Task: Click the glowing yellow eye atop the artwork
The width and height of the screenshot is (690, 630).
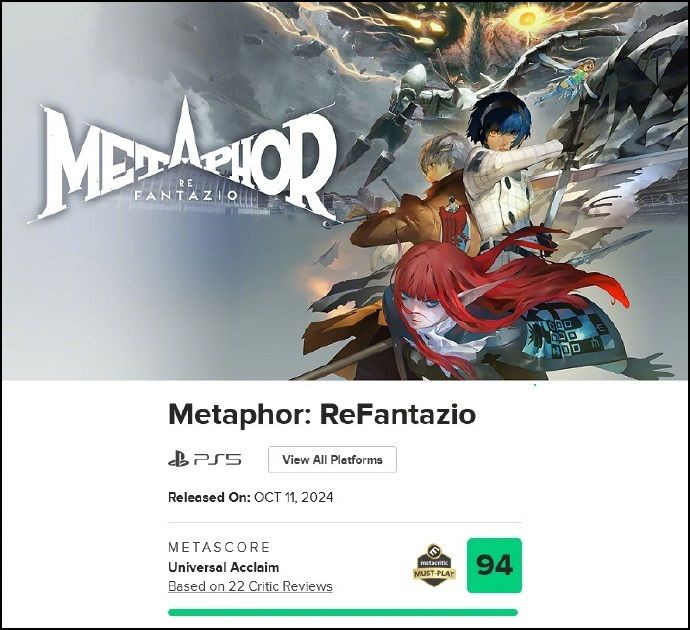Action: tap(526, 18)
